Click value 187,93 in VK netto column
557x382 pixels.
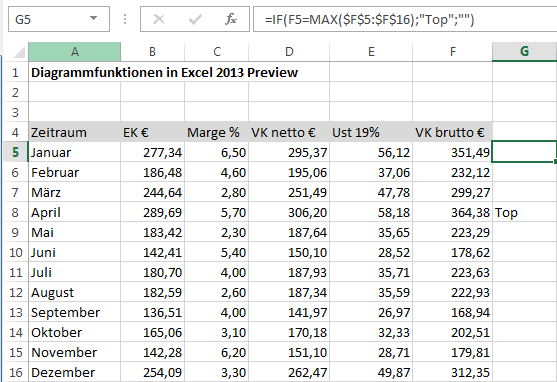[x=289, y=273]
